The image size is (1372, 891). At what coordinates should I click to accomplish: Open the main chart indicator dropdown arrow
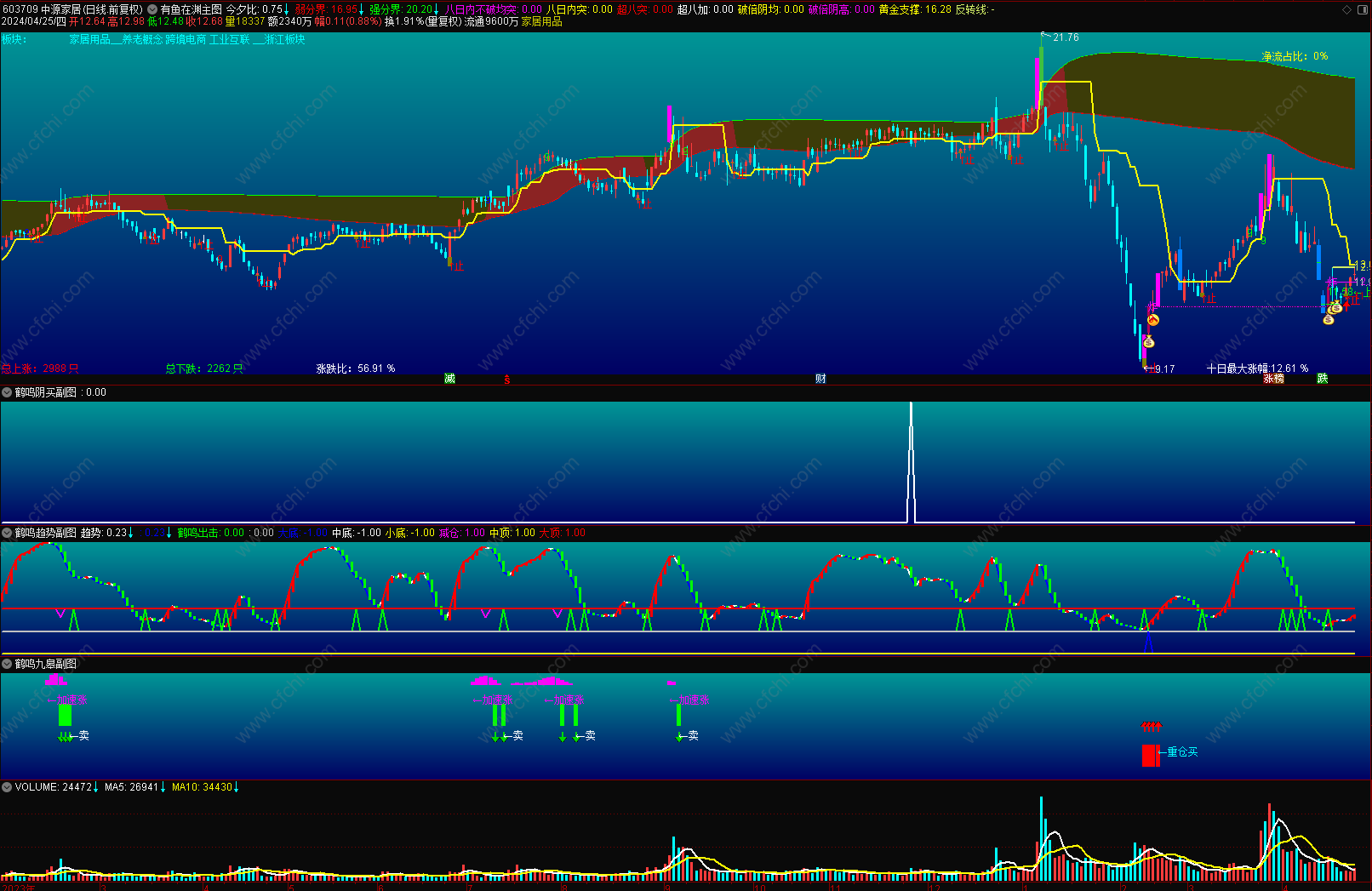[x=152, y=9]
